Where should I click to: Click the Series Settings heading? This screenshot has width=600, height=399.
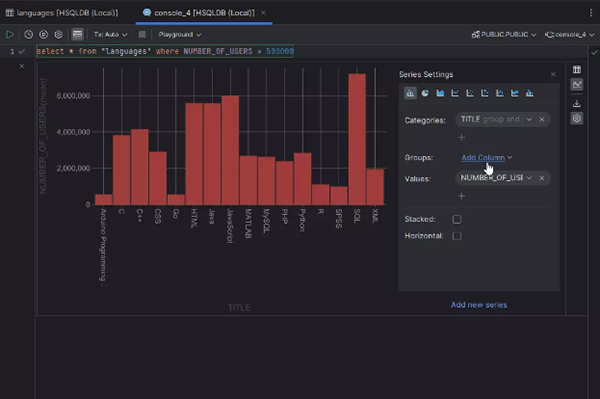tap(426, 74)
